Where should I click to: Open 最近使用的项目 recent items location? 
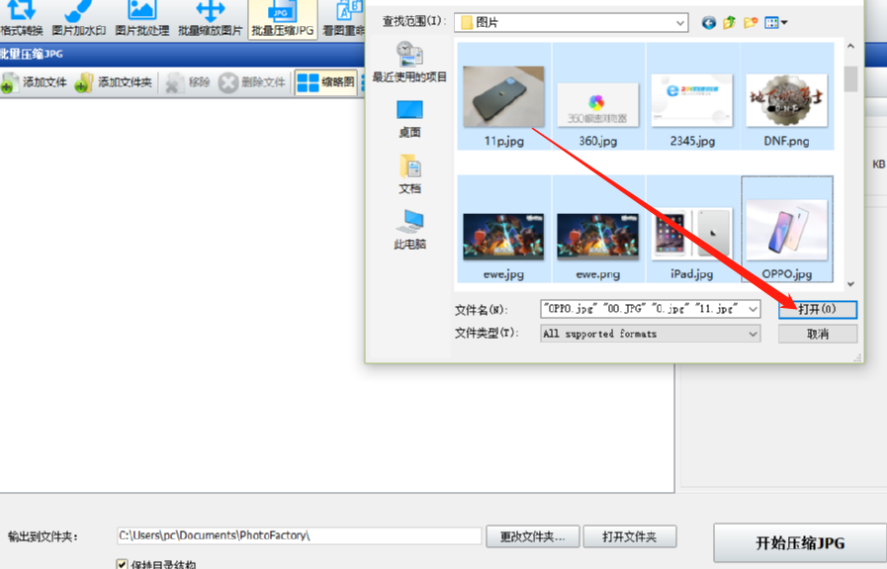[x=410, y=62]
